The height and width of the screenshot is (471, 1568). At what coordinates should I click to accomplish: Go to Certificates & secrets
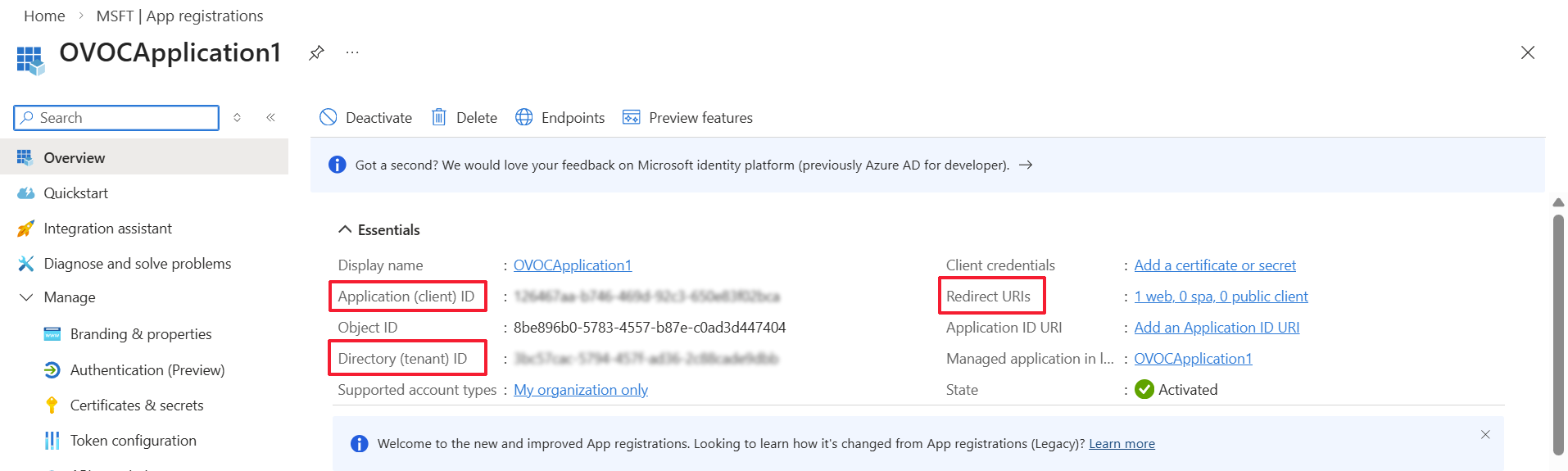[x=136, y=405]
